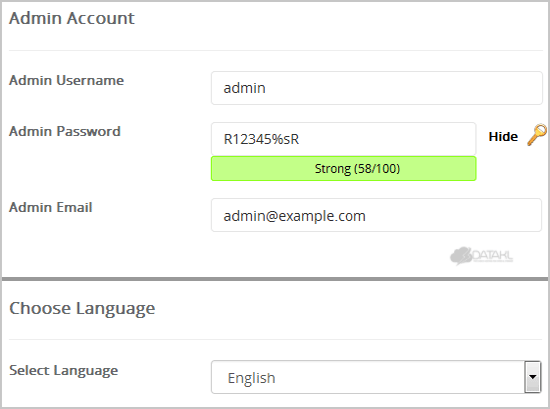Viewport: 550px width, 409px height.
Task: Open the Select Language combo box
Action: (376, 377)
